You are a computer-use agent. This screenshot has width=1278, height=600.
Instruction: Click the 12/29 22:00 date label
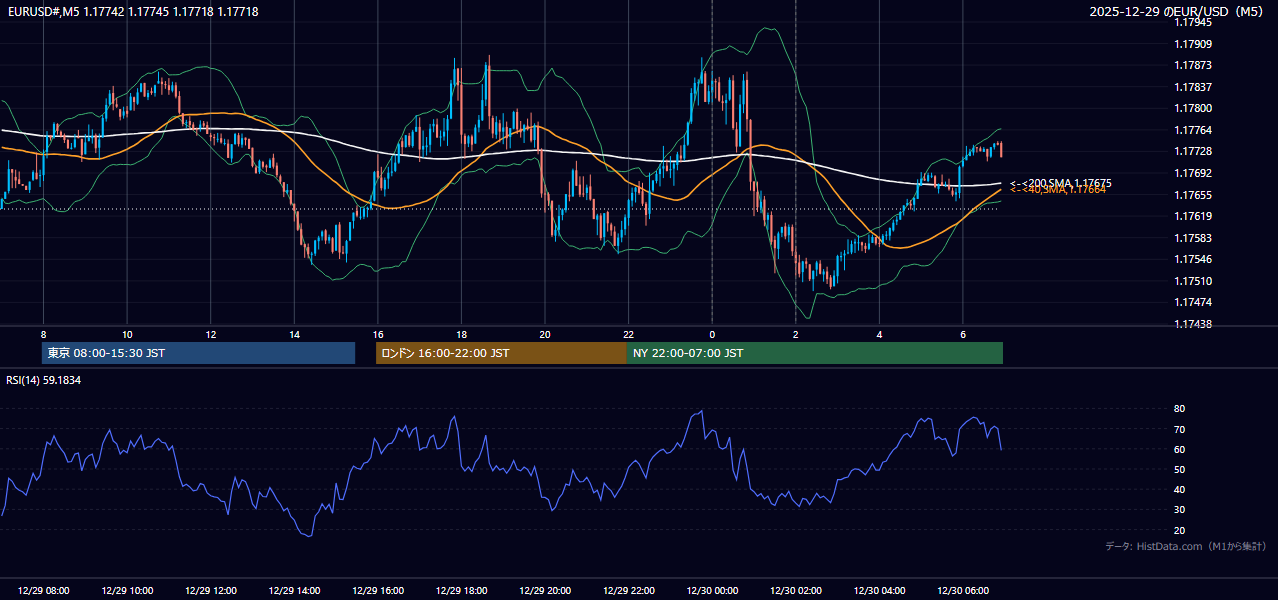point(628,591)
